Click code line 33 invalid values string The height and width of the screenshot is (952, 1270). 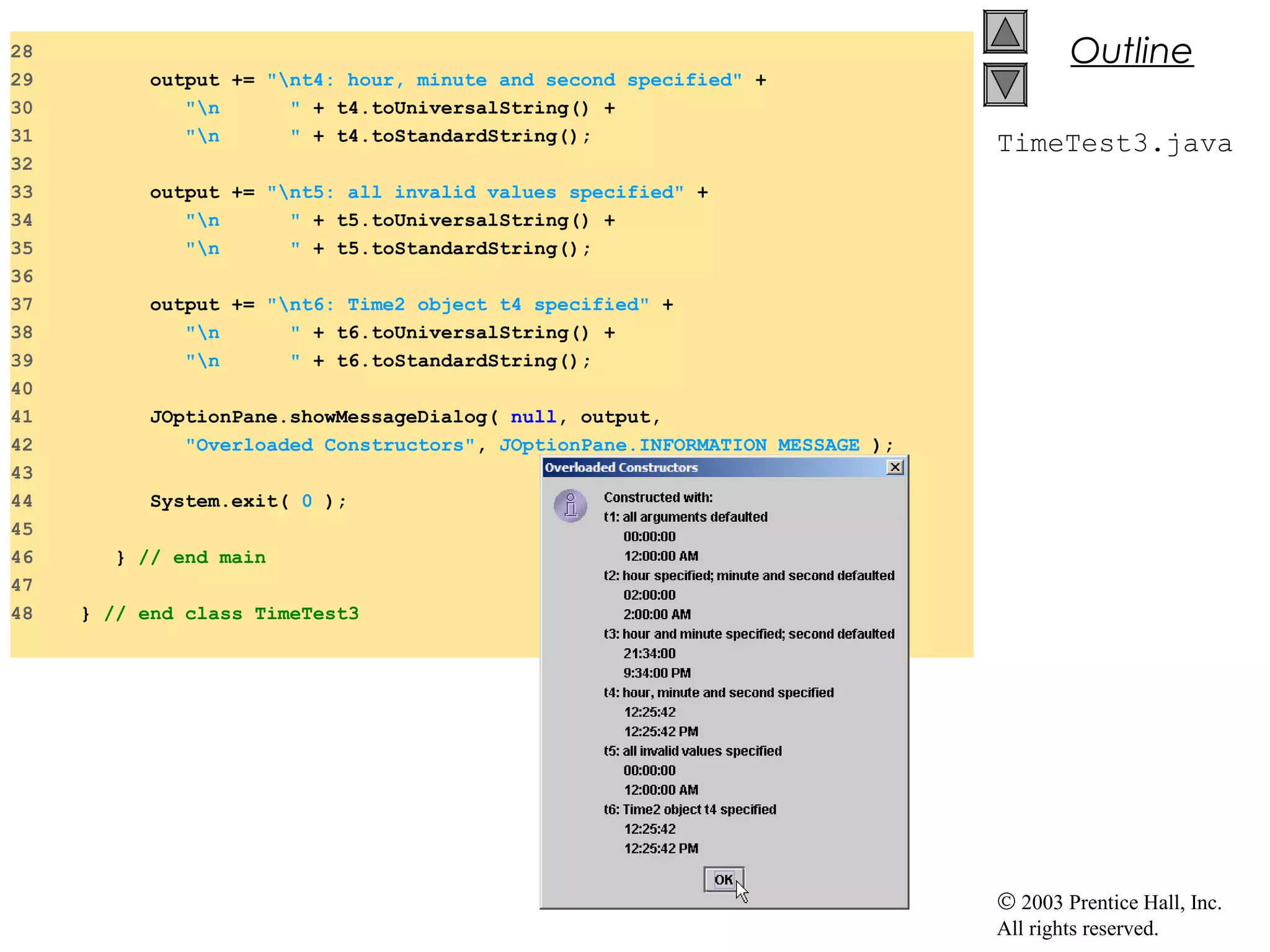tap(476, 192)
